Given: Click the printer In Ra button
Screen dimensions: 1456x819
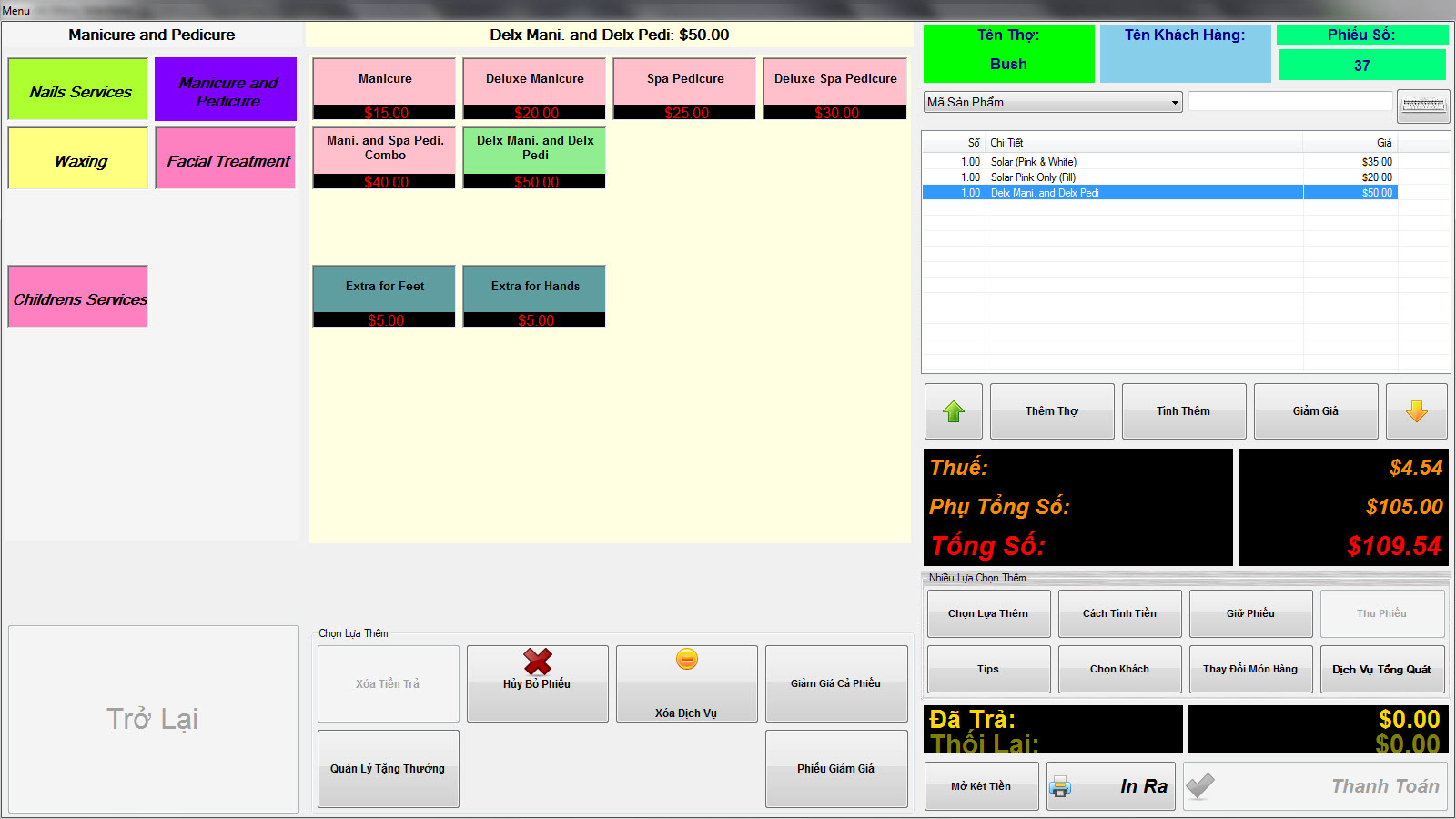Looking at the screenshot, I should [x=1110, y=786].
